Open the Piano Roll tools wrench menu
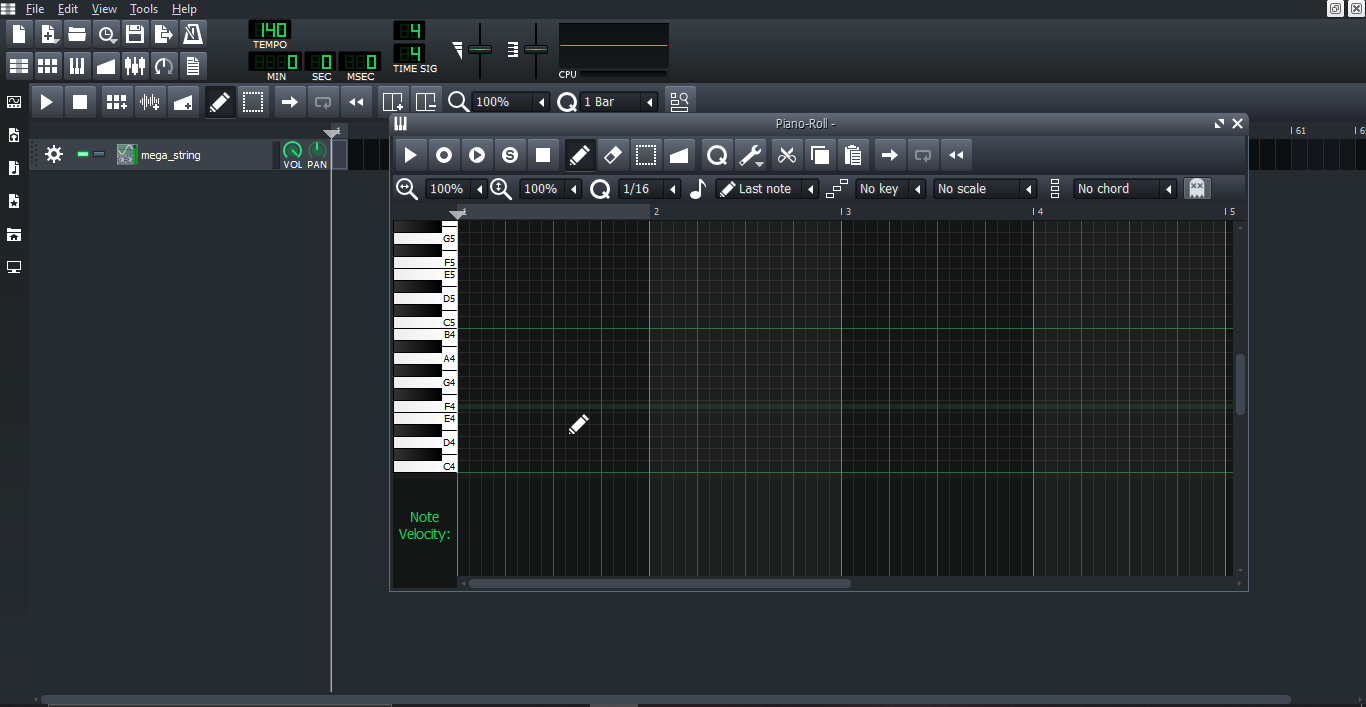Screen dimensions: 1366x707 pyautogui.click(x=751, y=154)
